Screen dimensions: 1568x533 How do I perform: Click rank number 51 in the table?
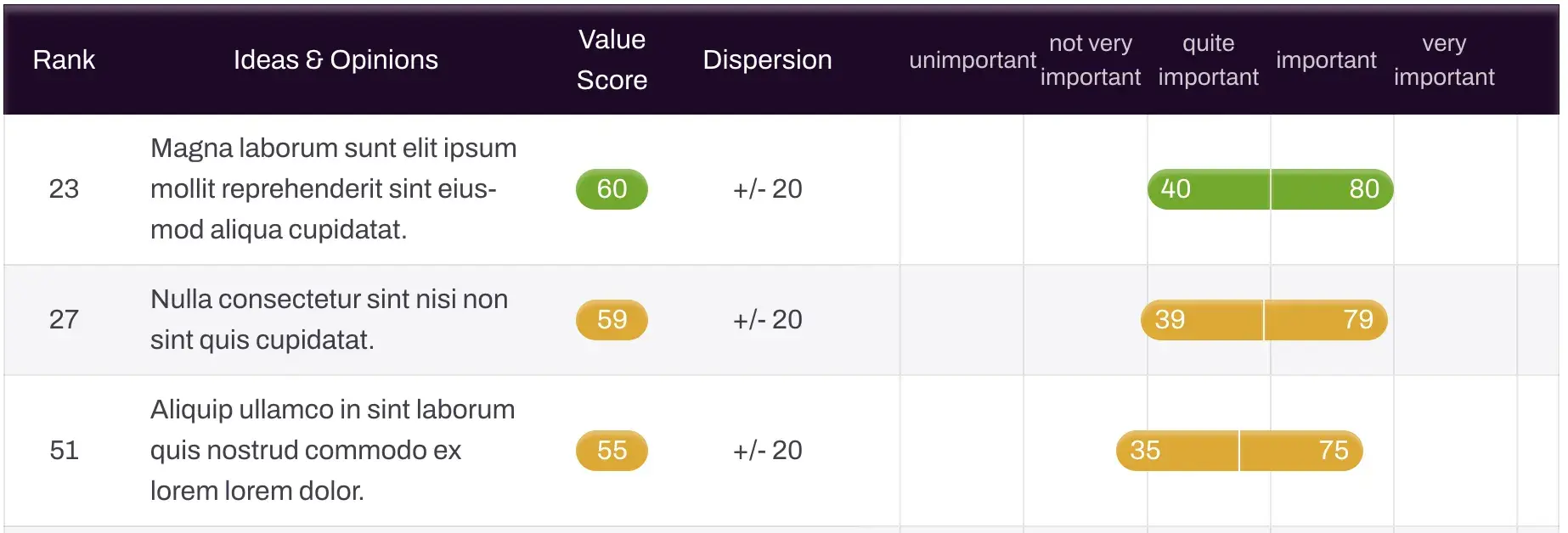[x=64, y=450]
